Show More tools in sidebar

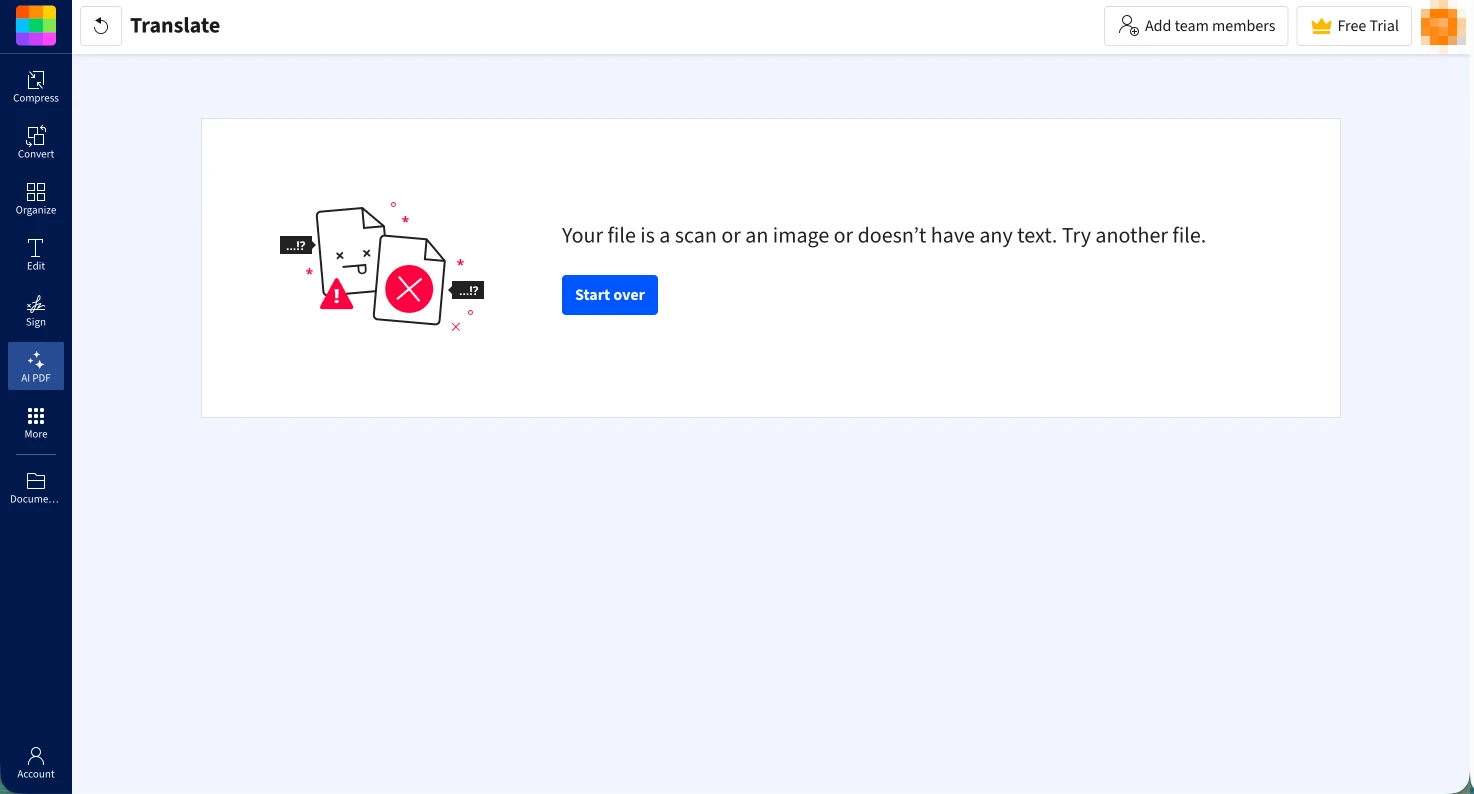pyautogui.click(x=36, y=422)
